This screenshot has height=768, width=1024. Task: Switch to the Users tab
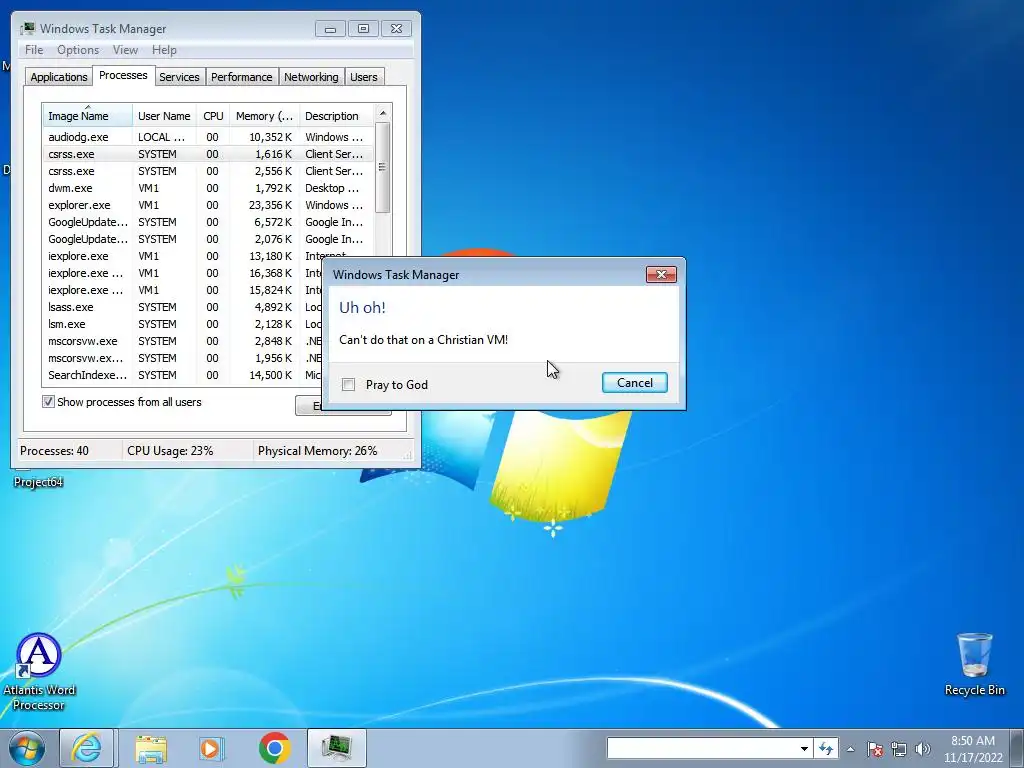363,77
